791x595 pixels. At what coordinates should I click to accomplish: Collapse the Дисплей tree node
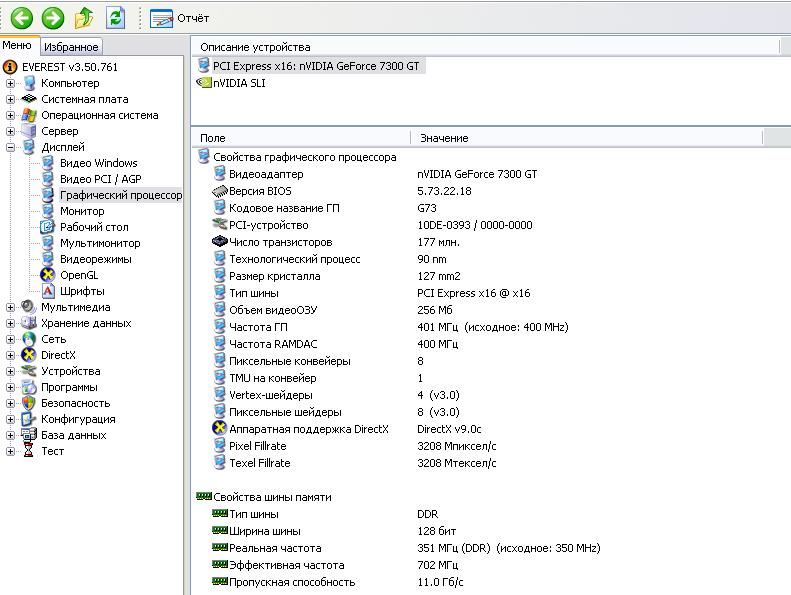[x=10, y=147]
